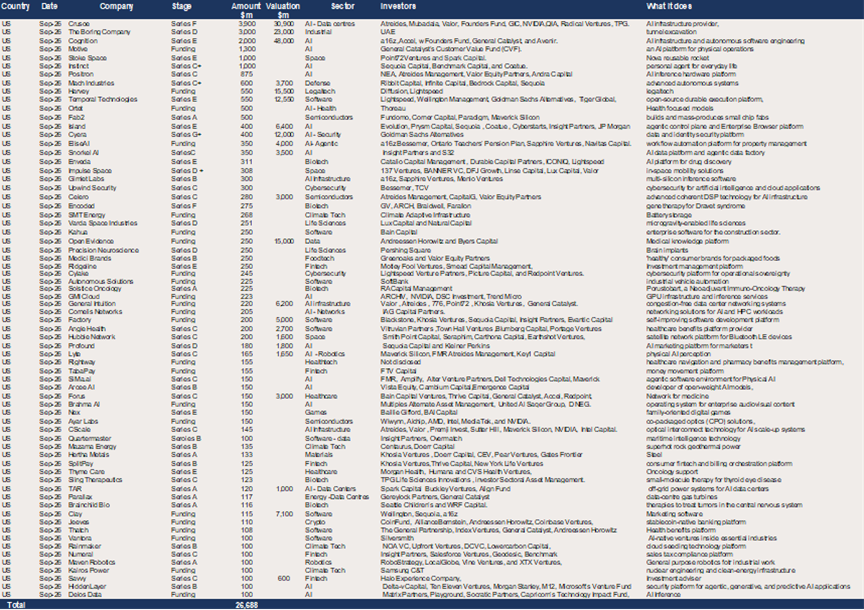Image resolution: width=864 pixels, height=610 pixels.
Task: Select the Legaltech sector cell
Action: [x=320, y=91]
